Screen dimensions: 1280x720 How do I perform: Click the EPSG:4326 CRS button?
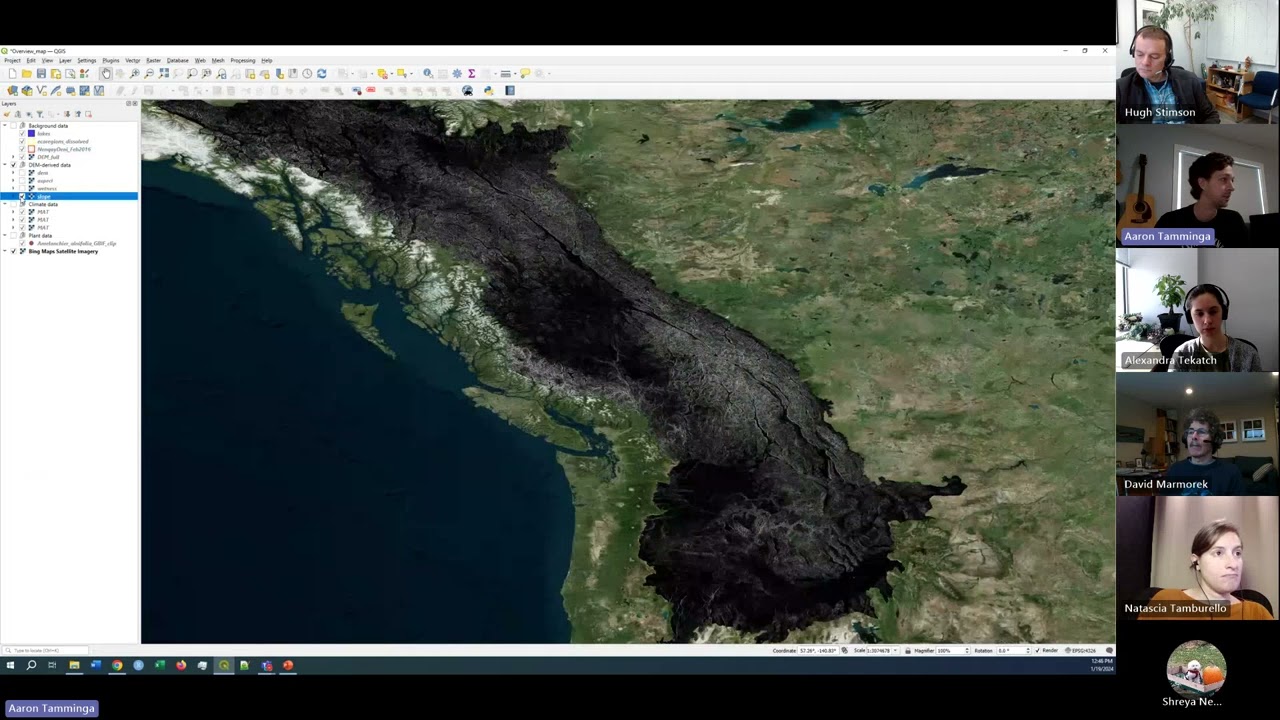[1080, 650]
